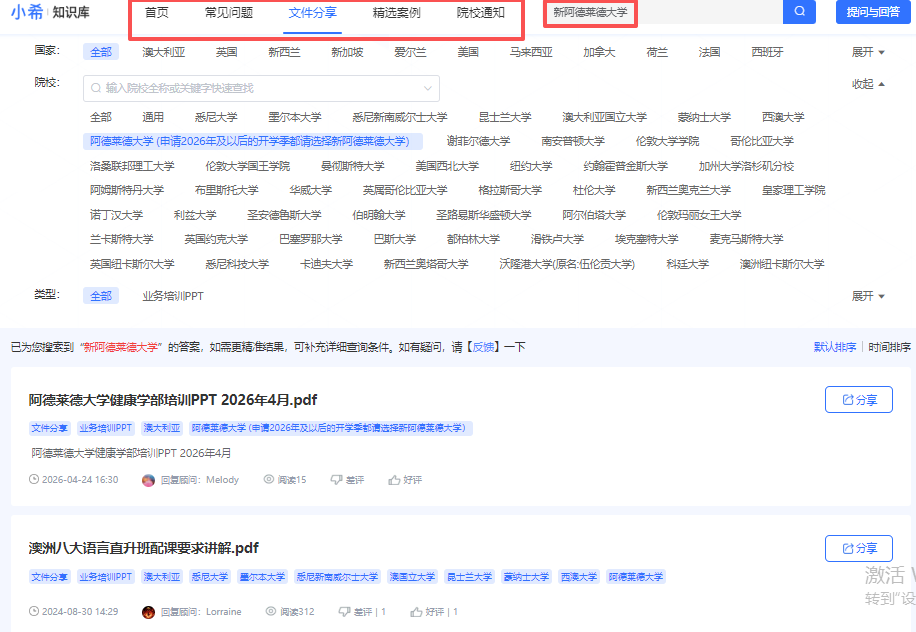Click 差评 thumbs-down on 澳洲八大语言直升班 file
The width and height of the screenshot is (916, 632).
[362, 612]
